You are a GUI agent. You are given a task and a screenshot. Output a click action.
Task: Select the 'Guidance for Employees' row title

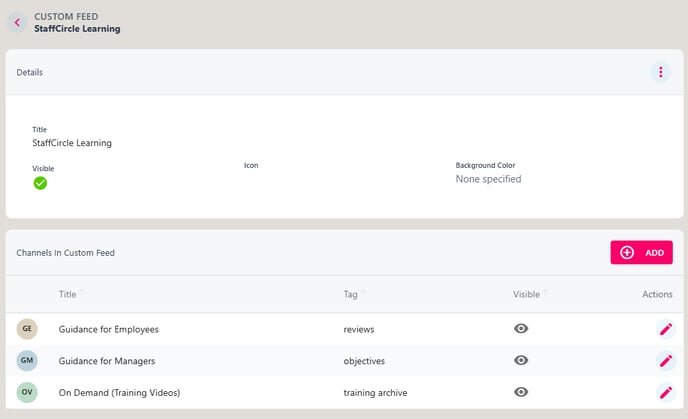tap(108, 329)
